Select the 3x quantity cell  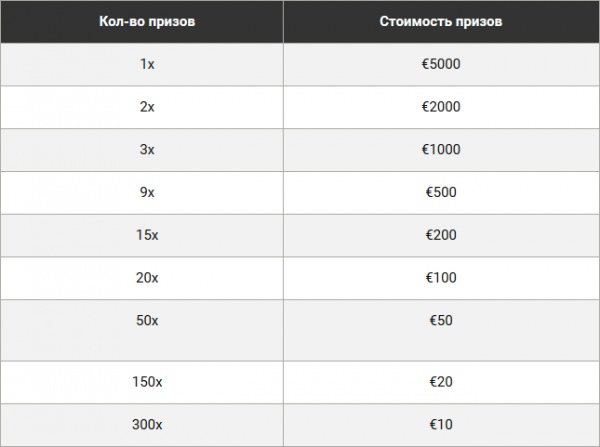[x=142, y=150]
